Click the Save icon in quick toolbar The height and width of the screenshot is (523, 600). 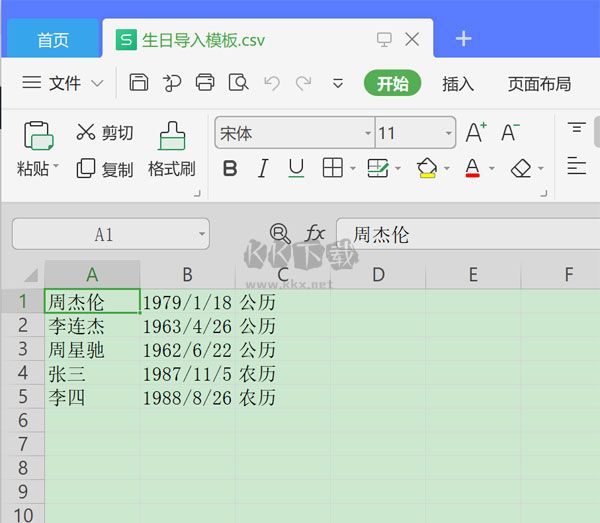click(x=139, y=82)
